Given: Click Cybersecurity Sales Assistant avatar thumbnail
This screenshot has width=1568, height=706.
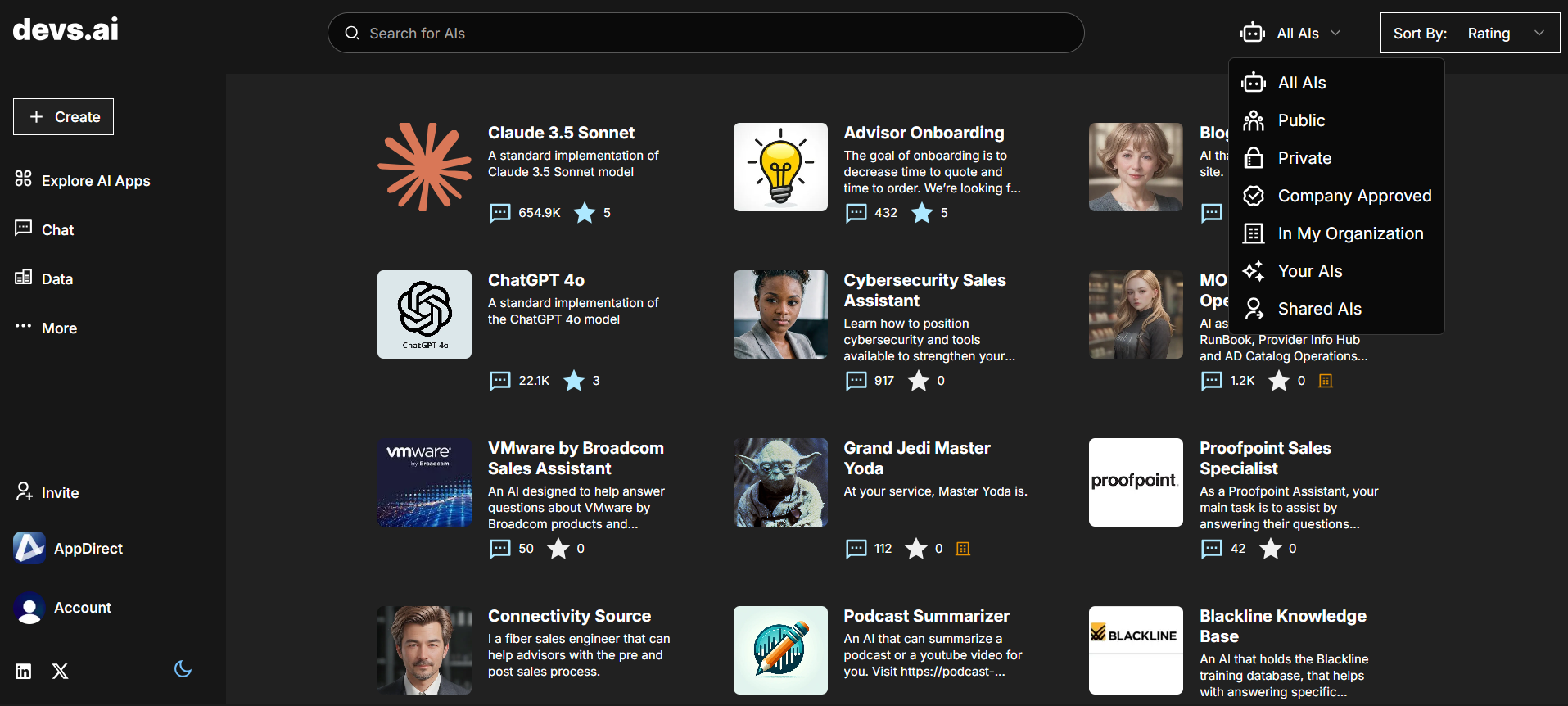Looking at the screenshot, I should click(x=780, y=315).
